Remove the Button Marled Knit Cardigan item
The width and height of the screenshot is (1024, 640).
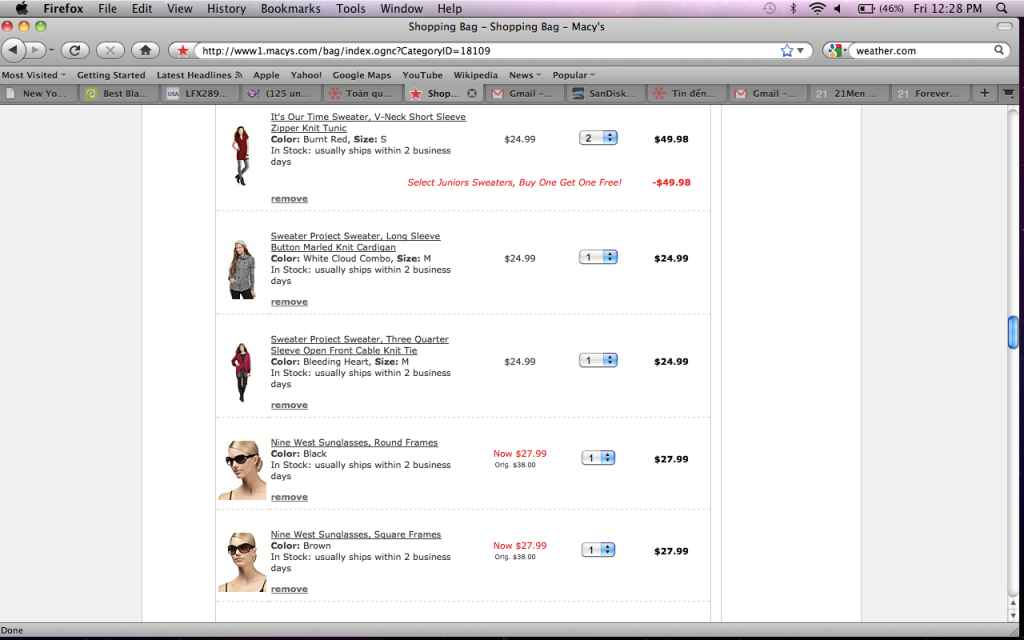coord(289,302)
